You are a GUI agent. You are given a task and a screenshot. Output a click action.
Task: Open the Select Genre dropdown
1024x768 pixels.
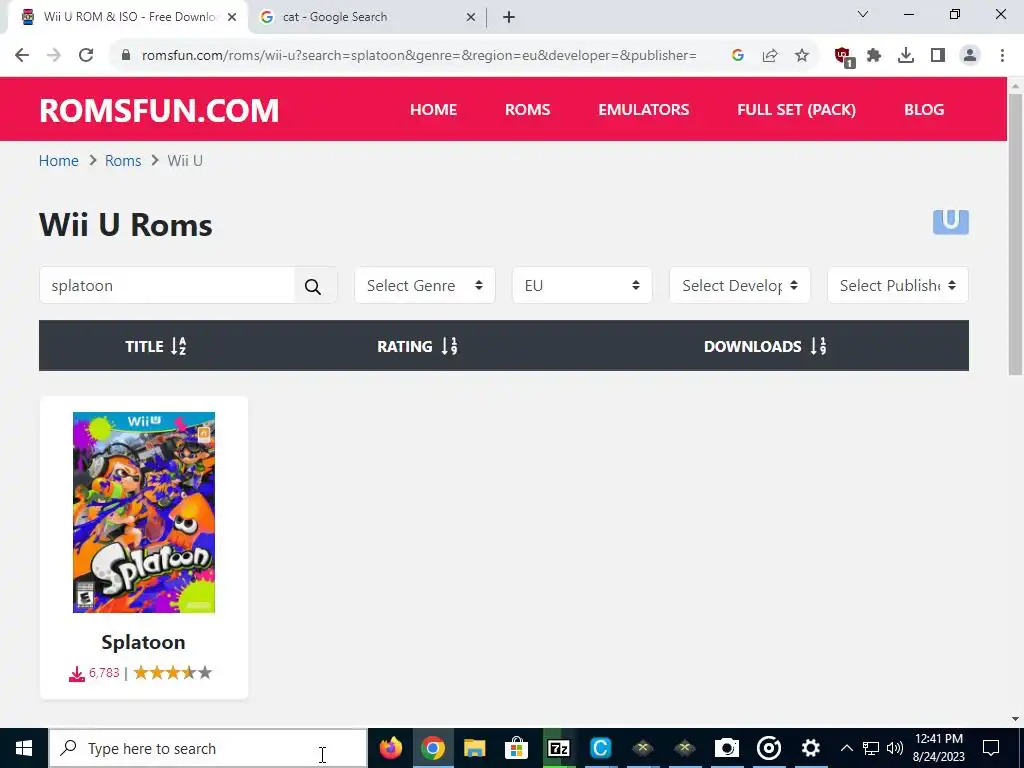tap(424, 285)
